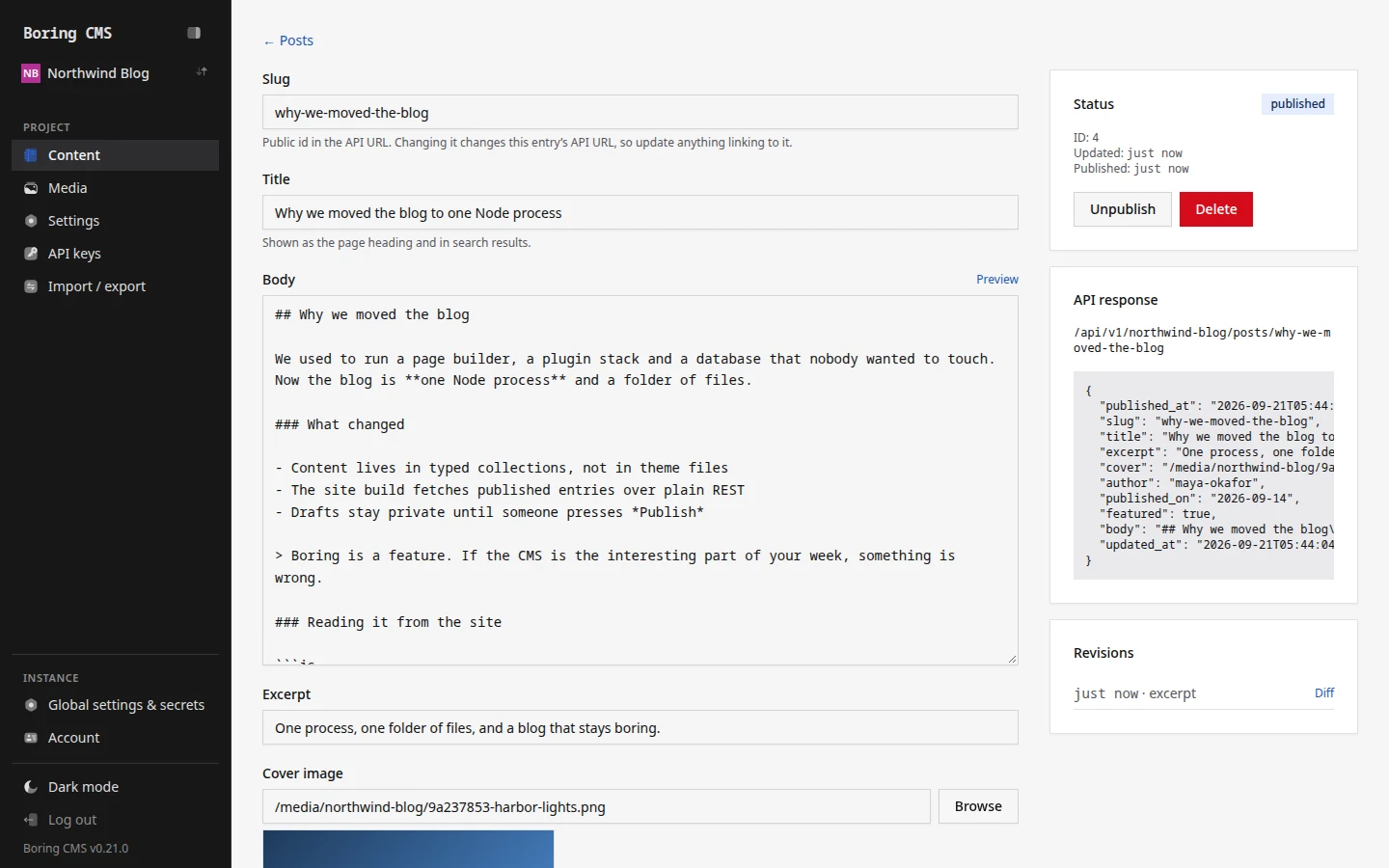Click the 'just now · excerpt' revision
Viewport: 1389px width, 868px height.
pyautogui.click(x=1134, y=693)
